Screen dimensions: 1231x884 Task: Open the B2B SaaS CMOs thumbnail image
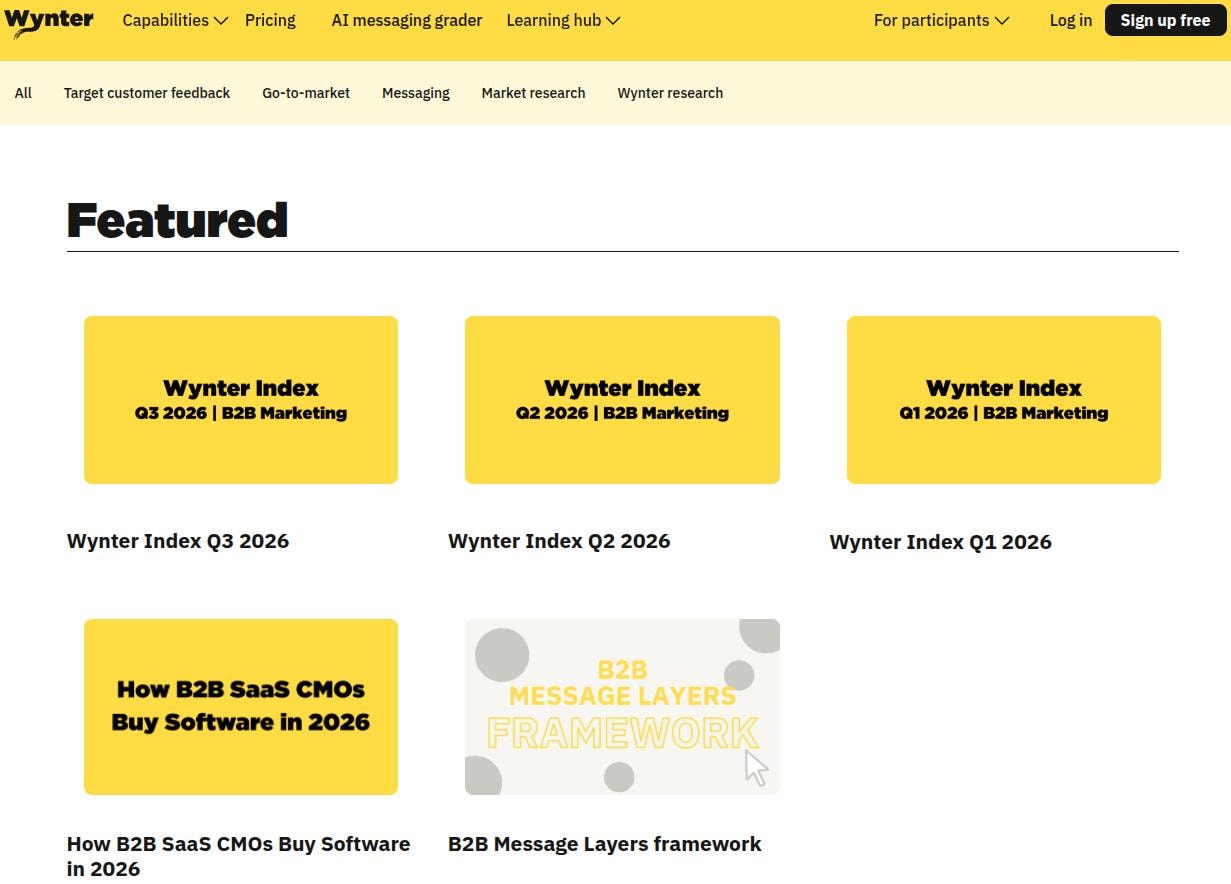click(x=241, y=707)
